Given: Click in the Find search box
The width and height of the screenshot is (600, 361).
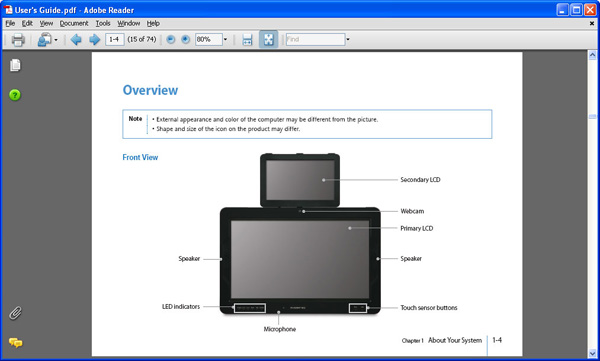Looking at the screenshot, I should [x=315, y=39].
